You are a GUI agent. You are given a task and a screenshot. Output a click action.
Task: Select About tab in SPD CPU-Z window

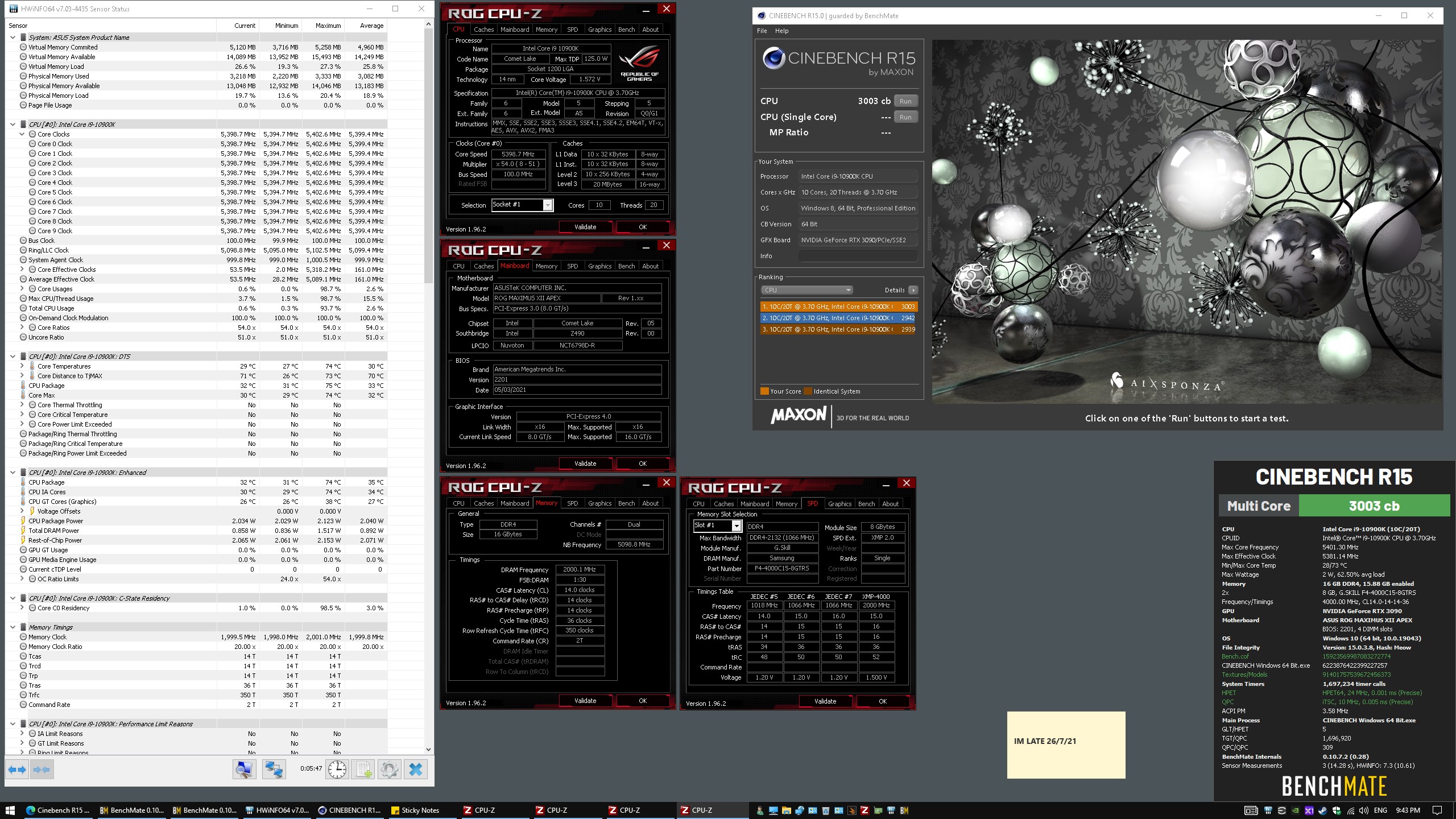(x=890, y=504)
